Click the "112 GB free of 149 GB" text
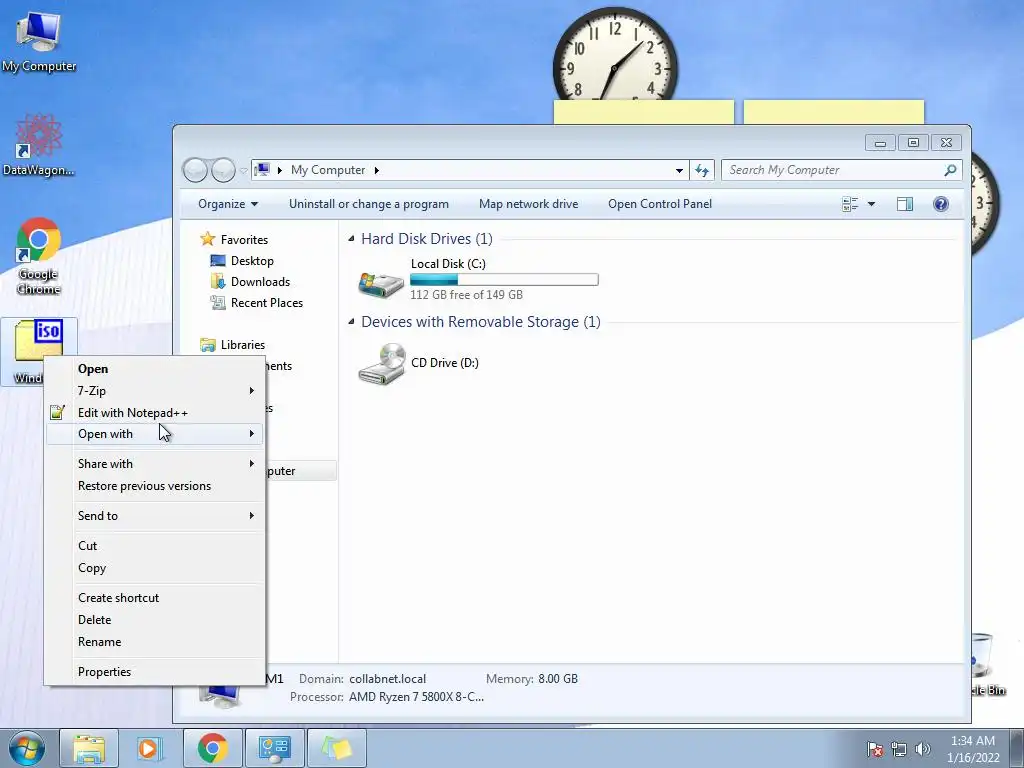 (x=466, y=295)
